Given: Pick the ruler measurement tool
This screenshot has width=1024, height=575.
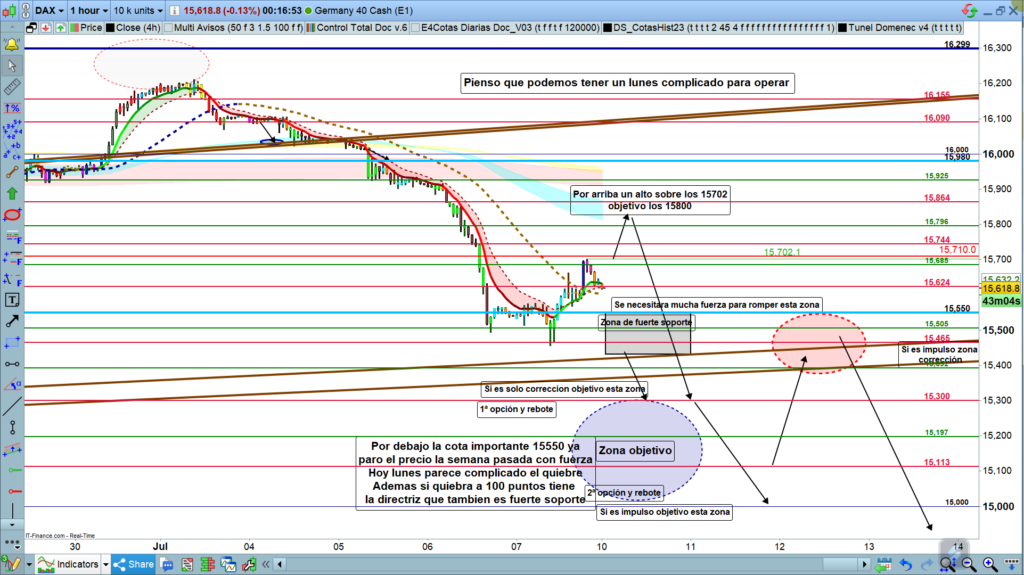Looking at the screenshot, I should [12, 87].
